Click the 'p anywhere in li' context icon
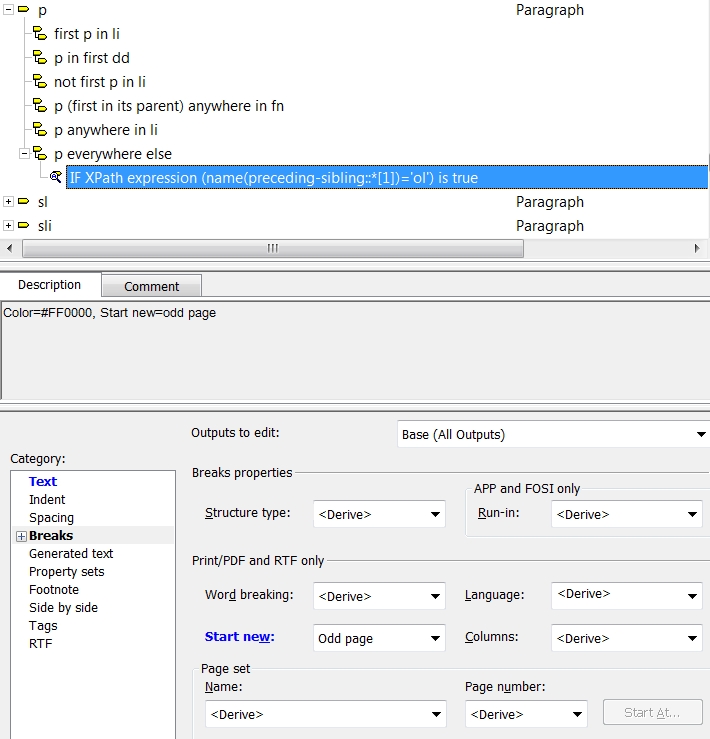 point(40,130)
